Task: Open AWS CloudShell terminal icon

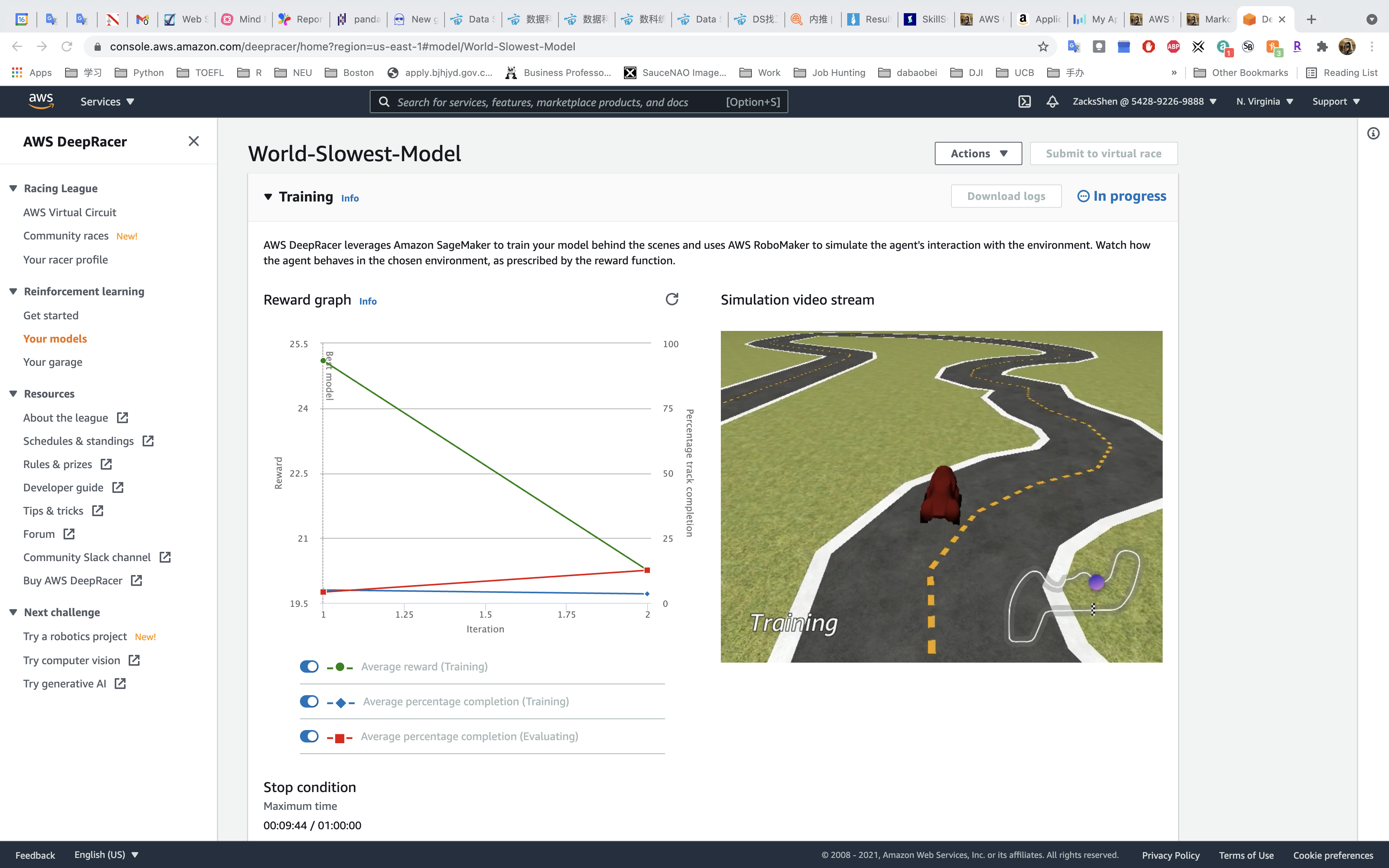Action: [1025, 102]
